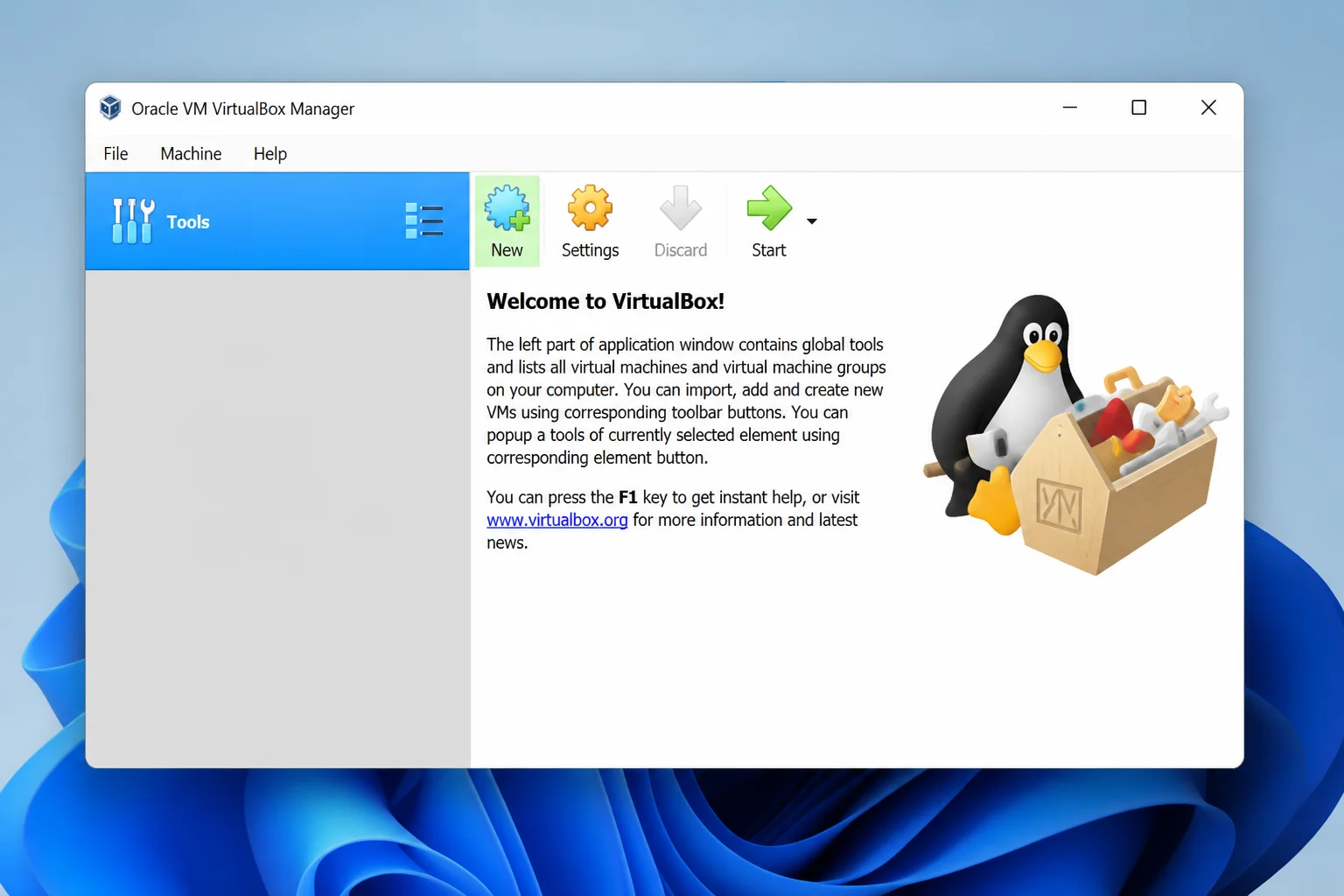Click the 'Welcome to VirtualBox!' heading
The width and height of the screenshot is (1344, 896).
click(x=605, y=302)
